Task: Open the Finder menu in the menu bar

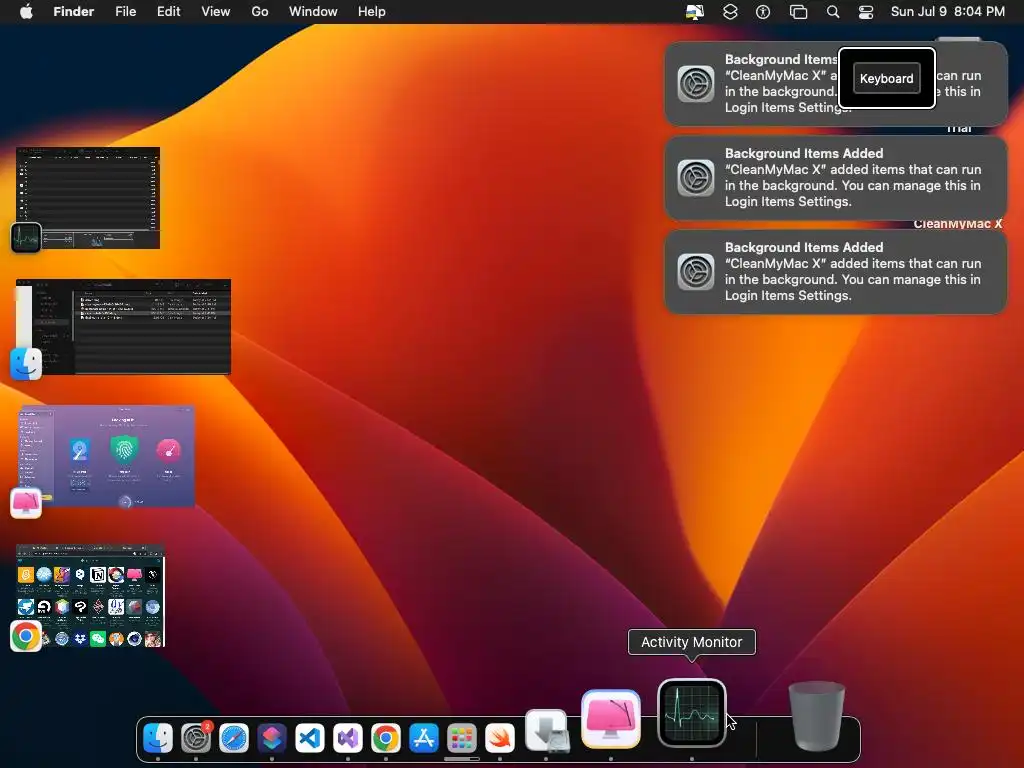Action: (74, 12)
